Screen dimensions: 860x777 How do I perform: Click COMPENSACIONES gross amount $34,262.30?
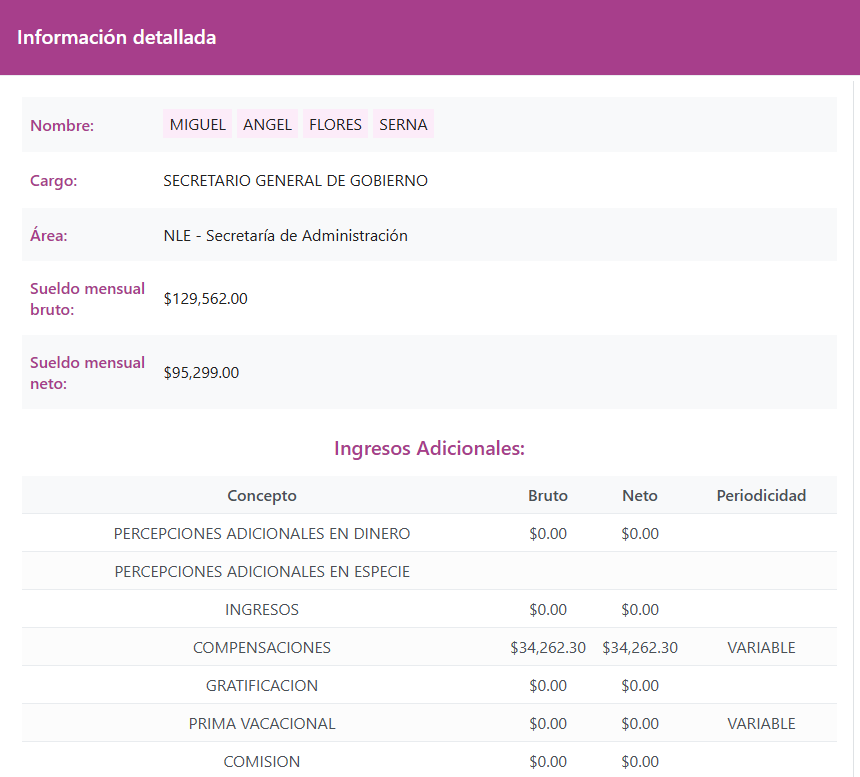[x=548, y=648]
